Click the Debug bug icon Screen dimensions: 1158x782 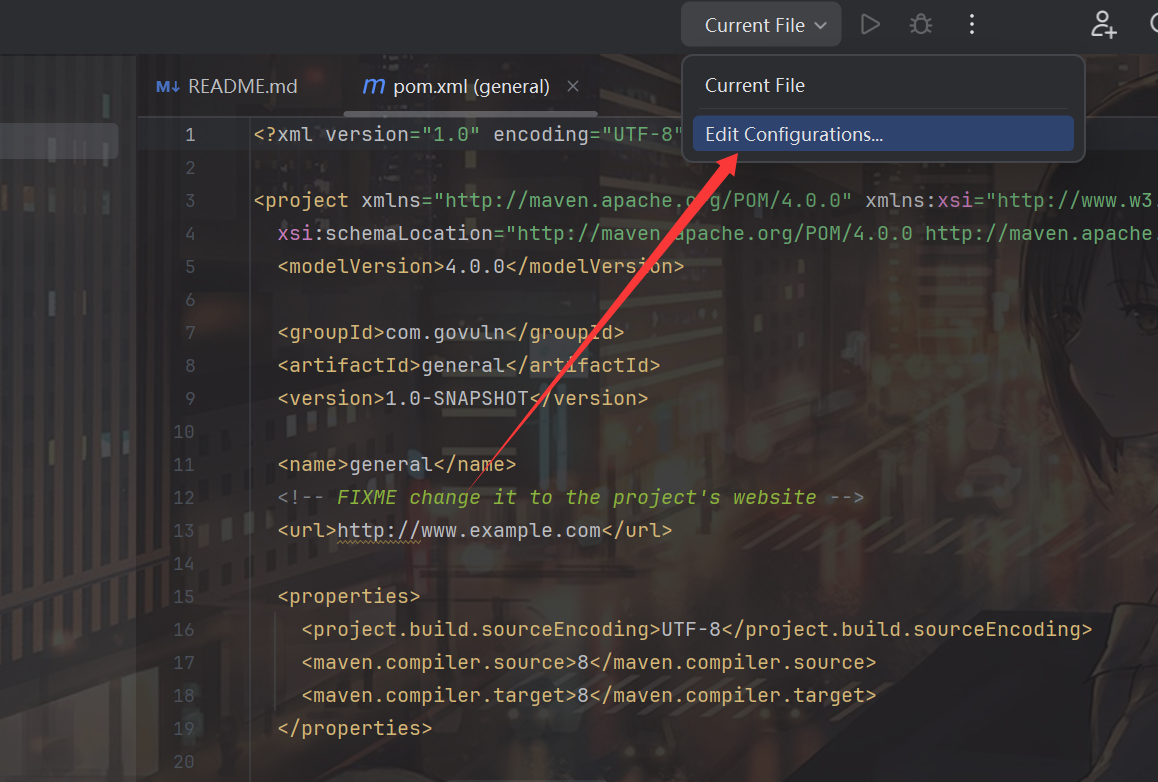coord(921,25)
